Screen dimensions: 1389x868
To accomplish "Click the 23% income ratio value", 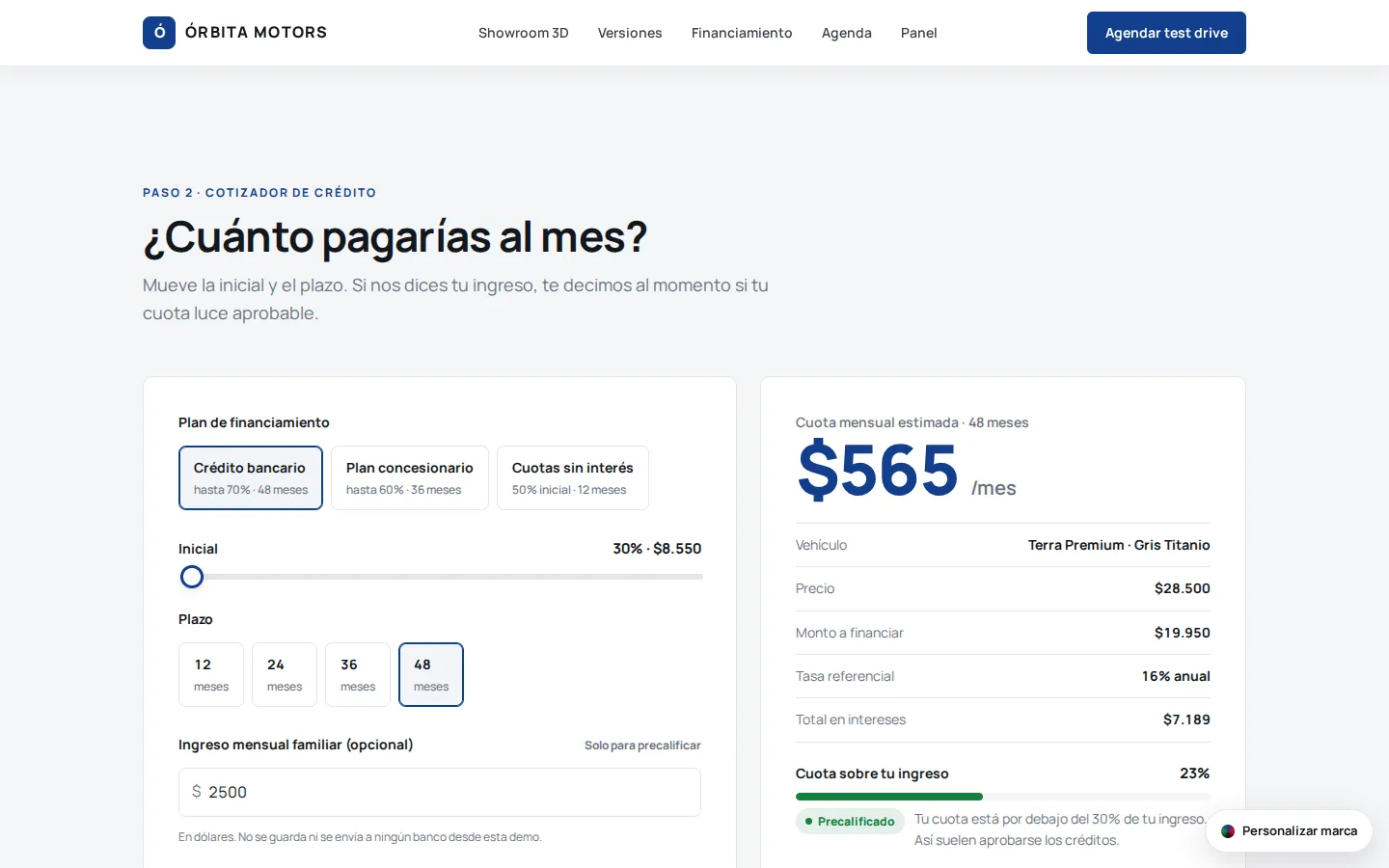I will (1194, 773).
